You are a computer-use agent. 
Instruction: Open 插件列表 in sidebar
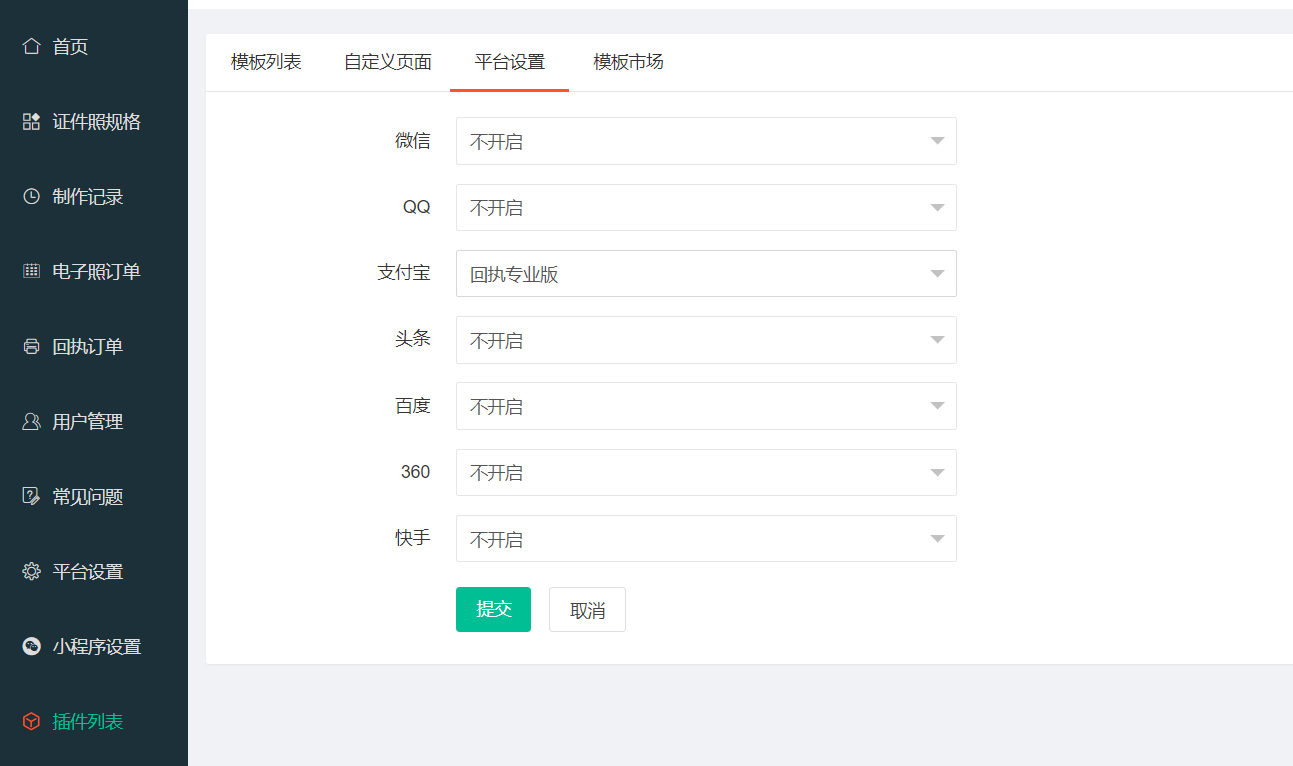click(x=94, y=721)
